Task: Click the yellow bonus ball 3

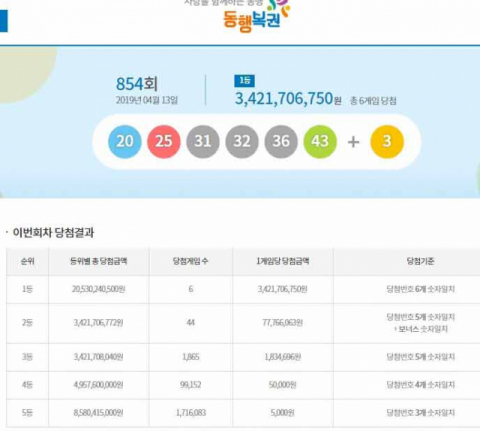Action: [387, 141]
